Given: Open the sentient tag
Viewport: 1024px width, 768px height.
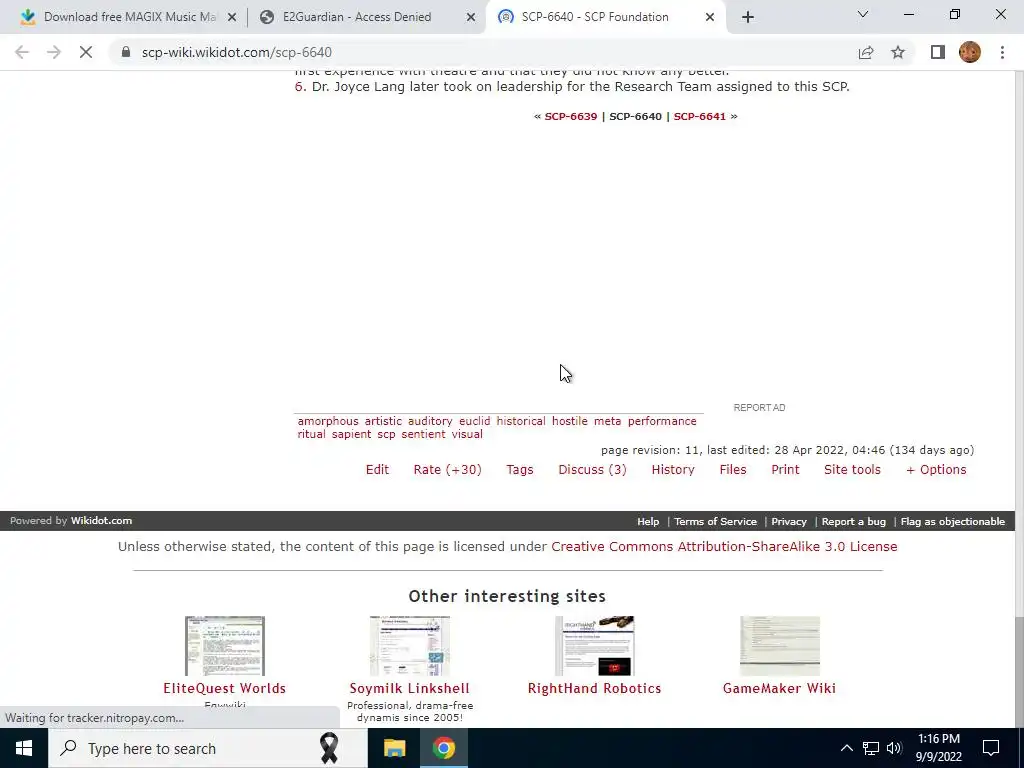Looking at the screenshot, I should [x=423, y=434].
